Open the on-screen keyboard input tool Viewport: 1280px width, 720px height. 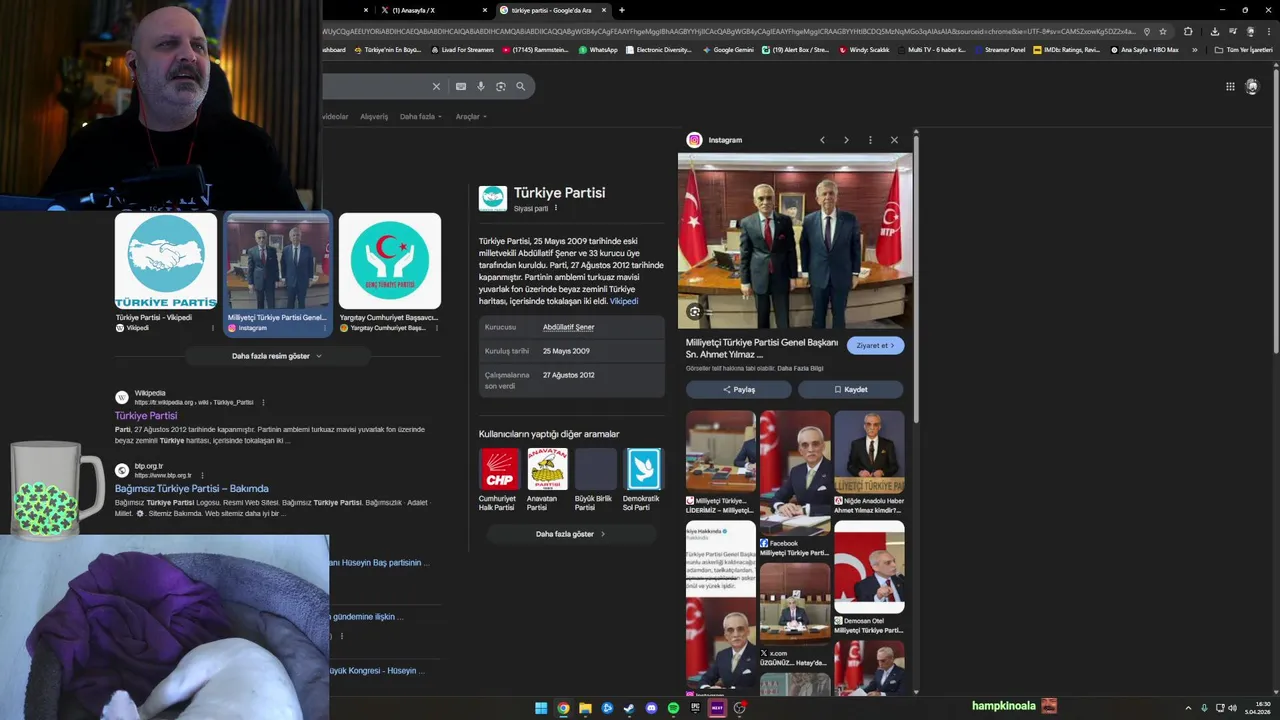click(461, 87)
